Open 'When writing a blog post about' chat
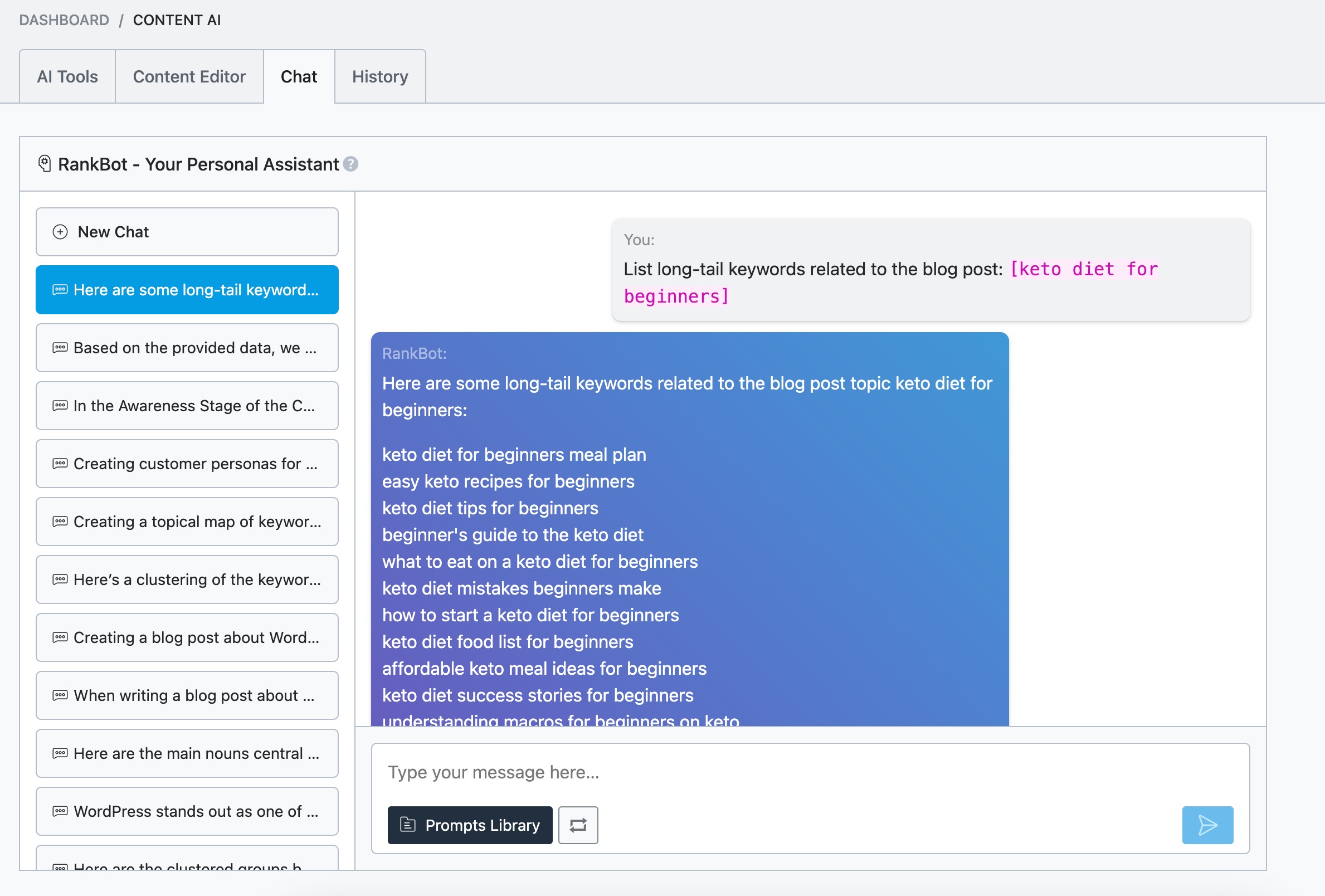Image resolution: width=1325 pixels, height=896 pixels. tap(187, 695)
